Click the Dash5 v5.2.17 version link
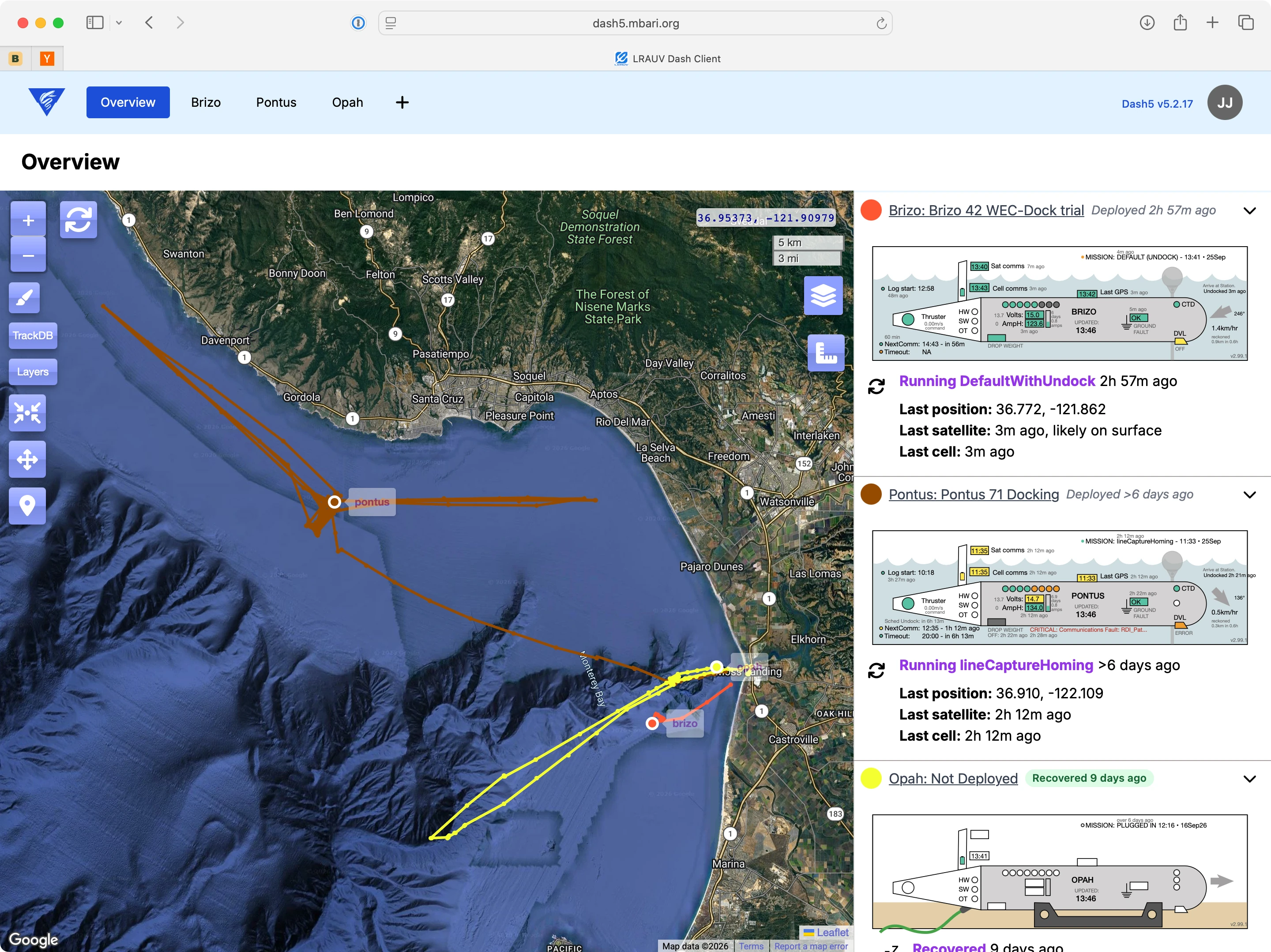Viewport: 1271px width, 952px height. coord(1157,104)
